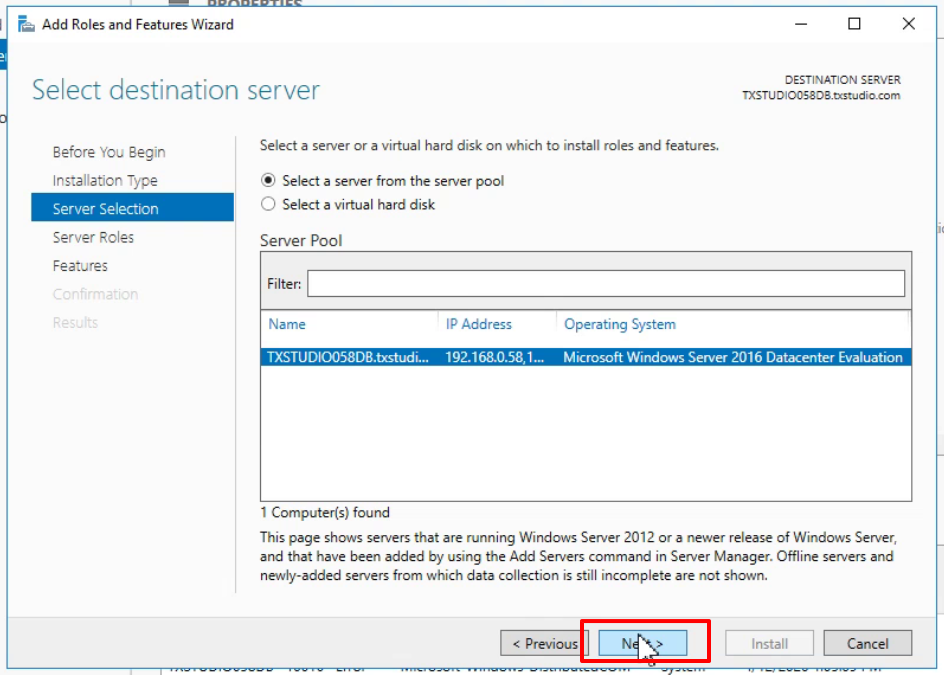
Task: Click the 192.168.0.58 IP address cell
Action: [494, 357]
